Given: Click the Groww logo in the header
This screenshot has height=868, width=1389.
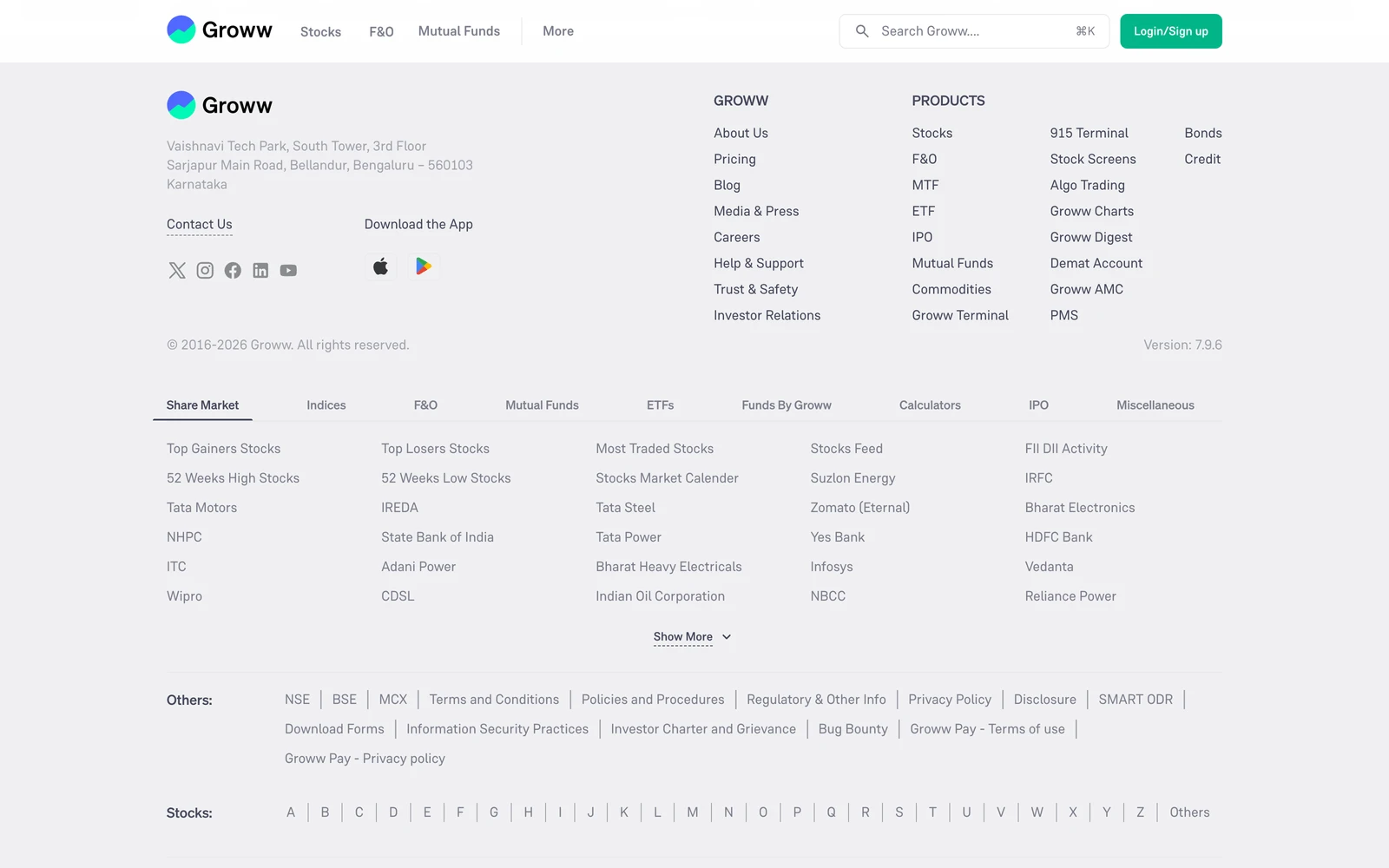Looking at the screenshot, I should tap(220, 30).
